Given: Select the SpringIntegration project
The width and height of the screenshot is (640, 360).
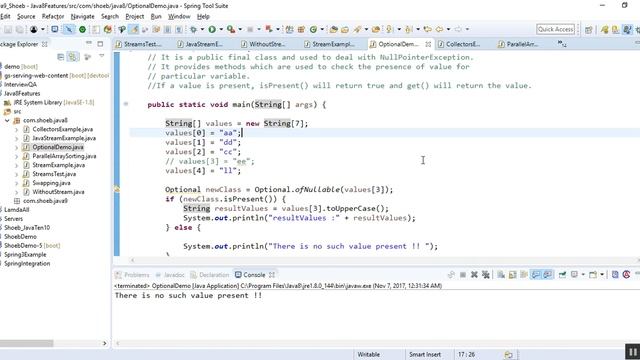Looking at the screenshot, I should point(27,264).
